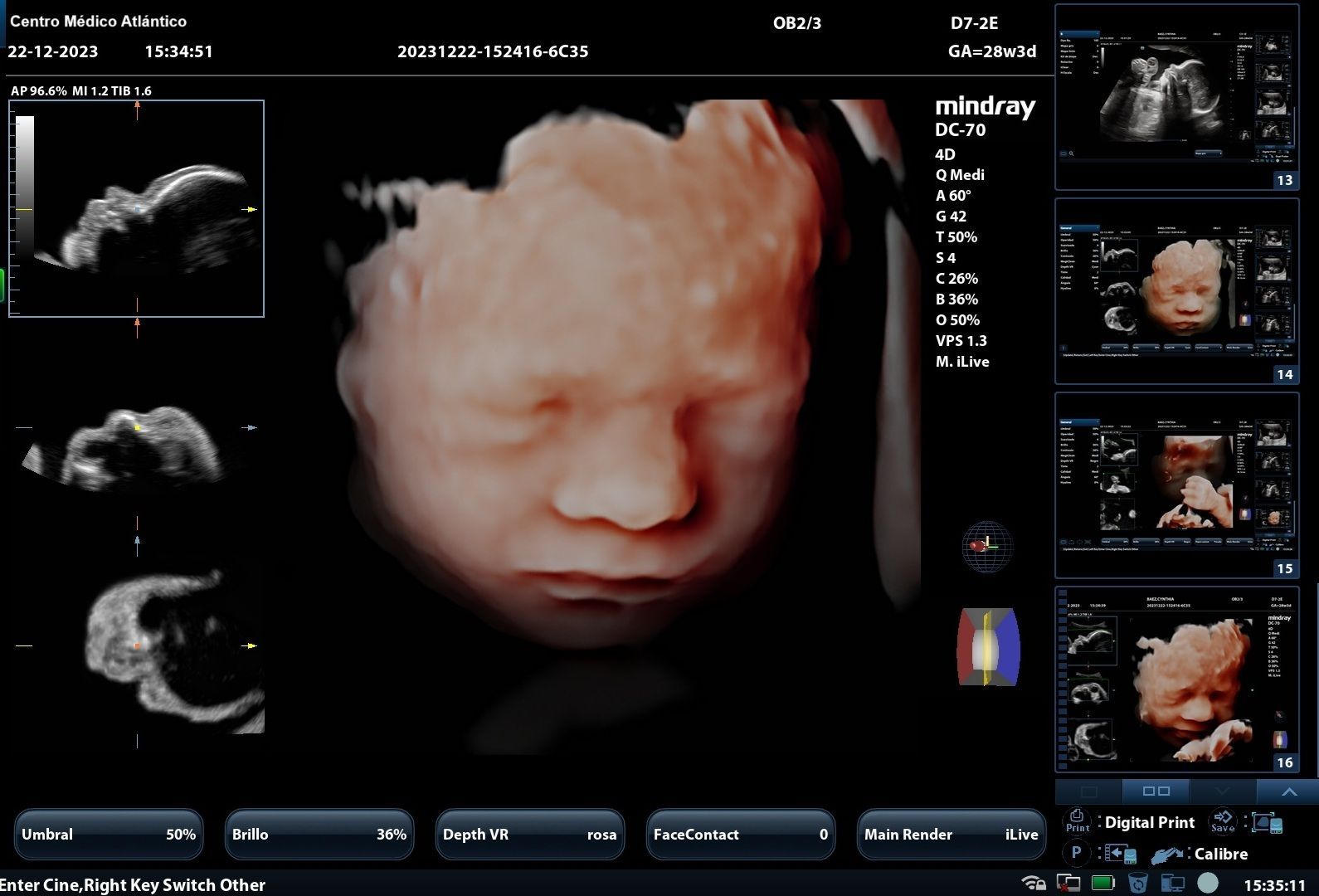This screenshot has width=1319, height=896.
Task: Click the Digital Print label
Action: pos(1150,822)
